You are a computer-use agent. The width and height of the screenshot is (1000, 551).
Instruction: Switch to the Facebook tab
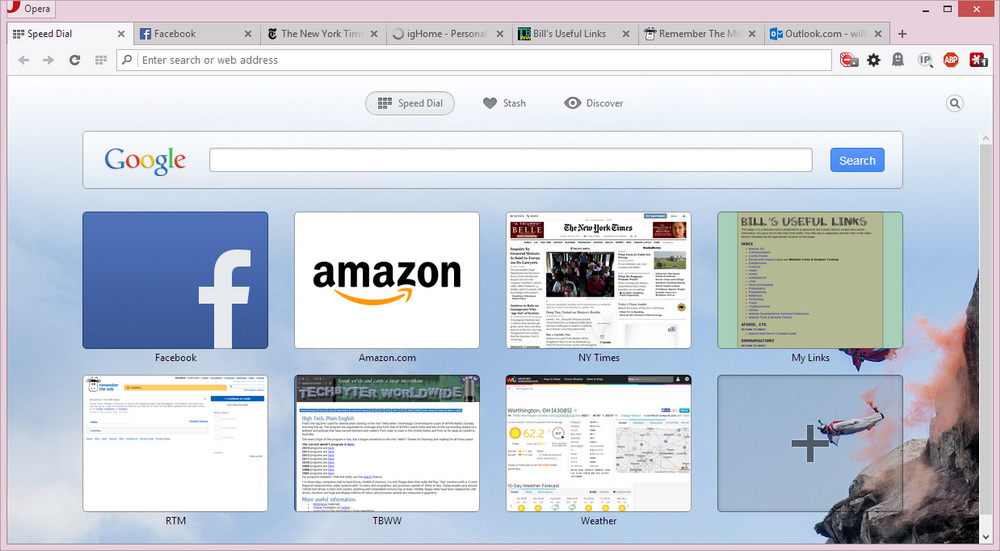pos(196,34)
